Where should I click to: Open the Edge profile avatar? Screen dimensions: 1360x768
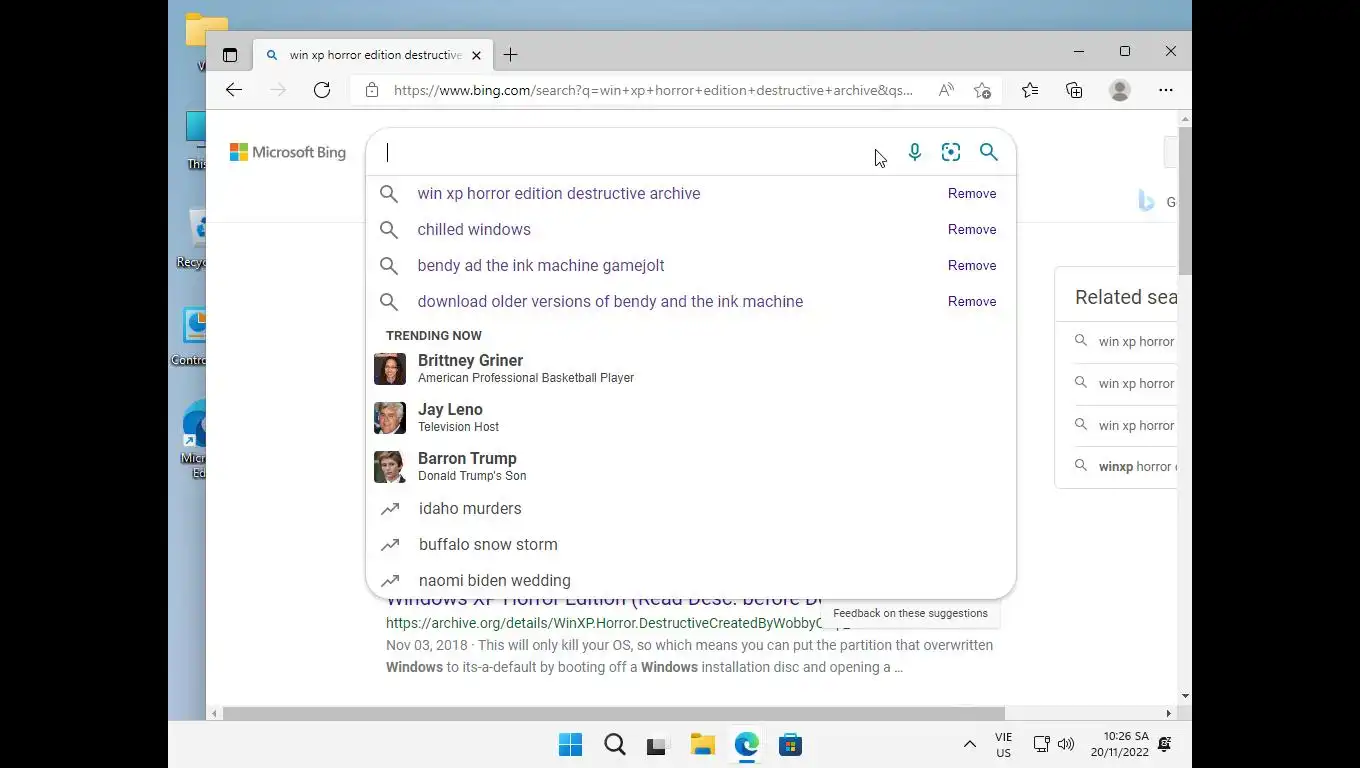coord(1120,90)
